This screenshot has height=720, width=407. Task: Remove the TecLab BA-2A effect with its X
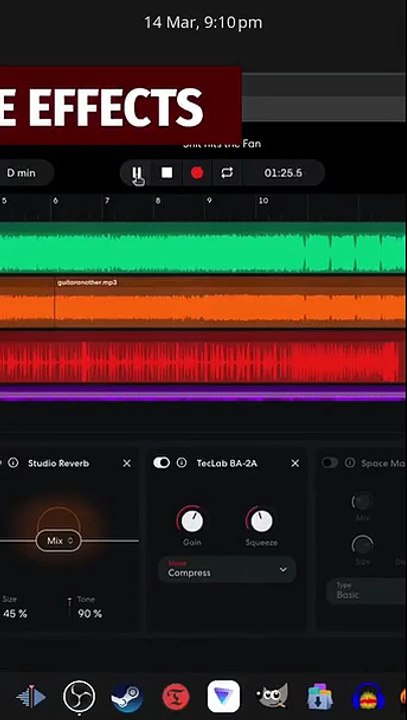[x=295, y=463]
